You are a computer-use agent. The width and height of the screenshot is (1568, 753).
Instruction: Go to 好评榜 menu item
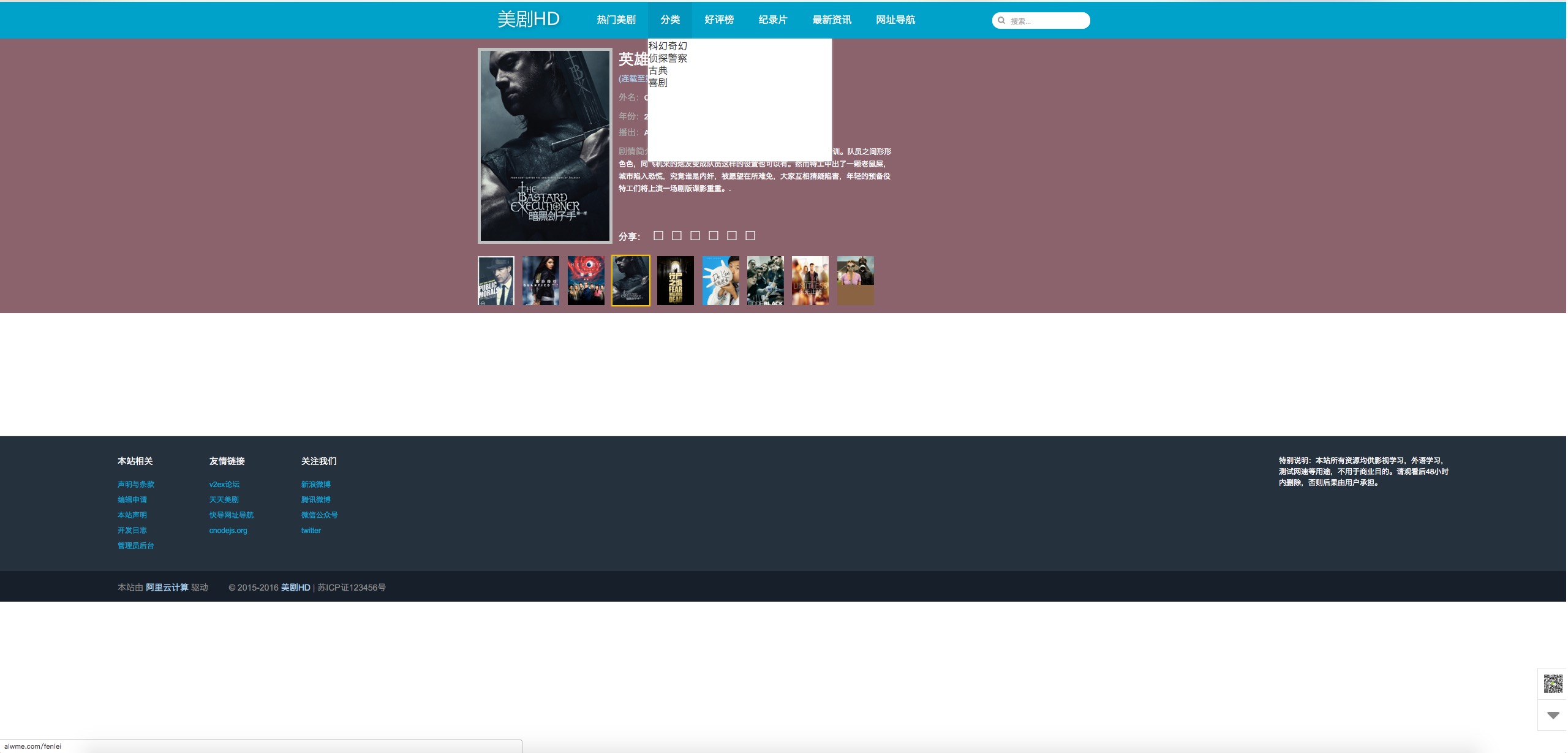[x=719, y=20]
